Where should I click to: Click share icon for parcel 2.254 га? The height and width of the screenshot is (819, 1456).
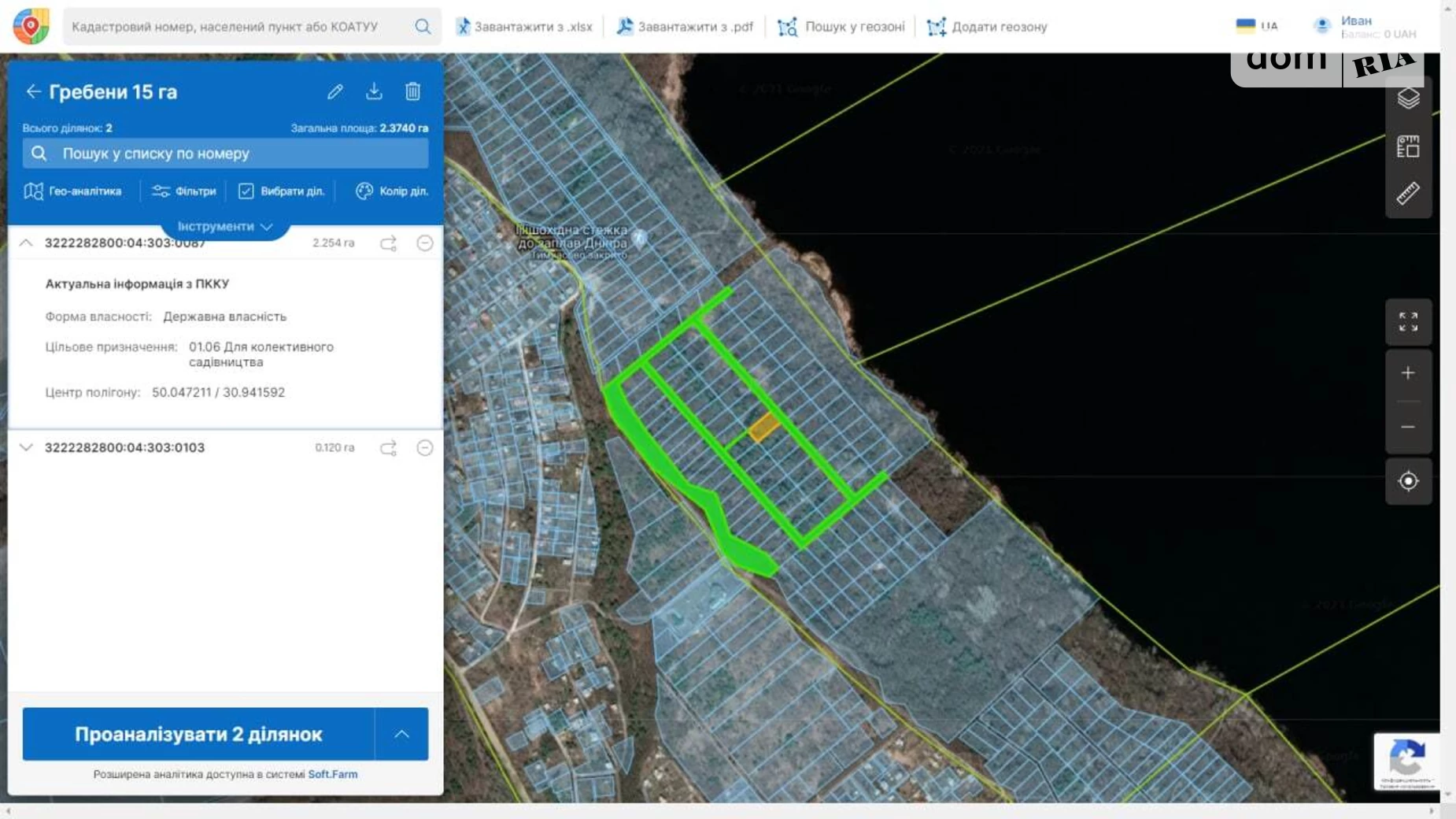tap(388, 243)
